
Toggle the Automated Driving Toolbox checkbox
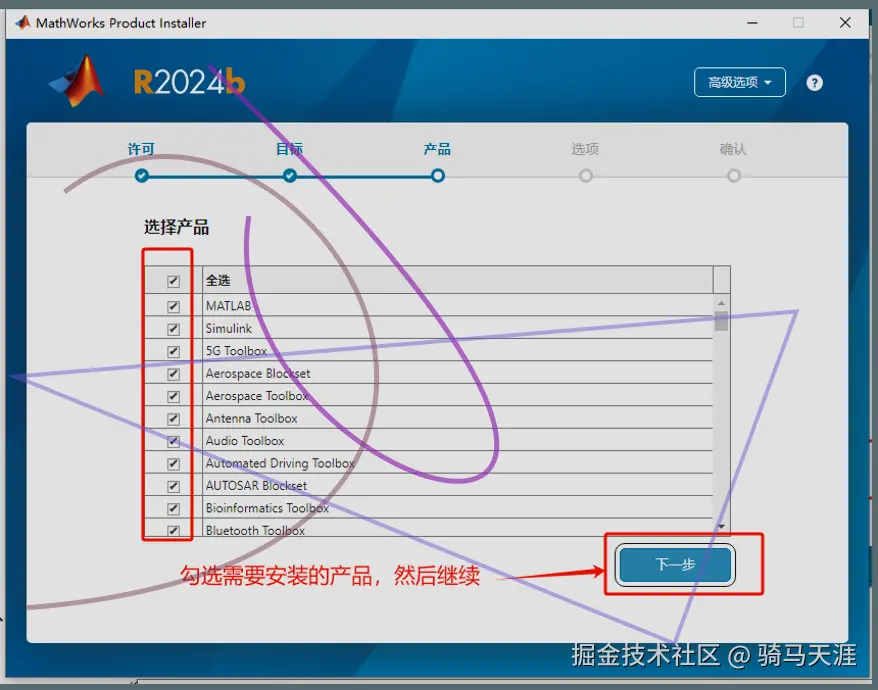click(x=173, y=464)
